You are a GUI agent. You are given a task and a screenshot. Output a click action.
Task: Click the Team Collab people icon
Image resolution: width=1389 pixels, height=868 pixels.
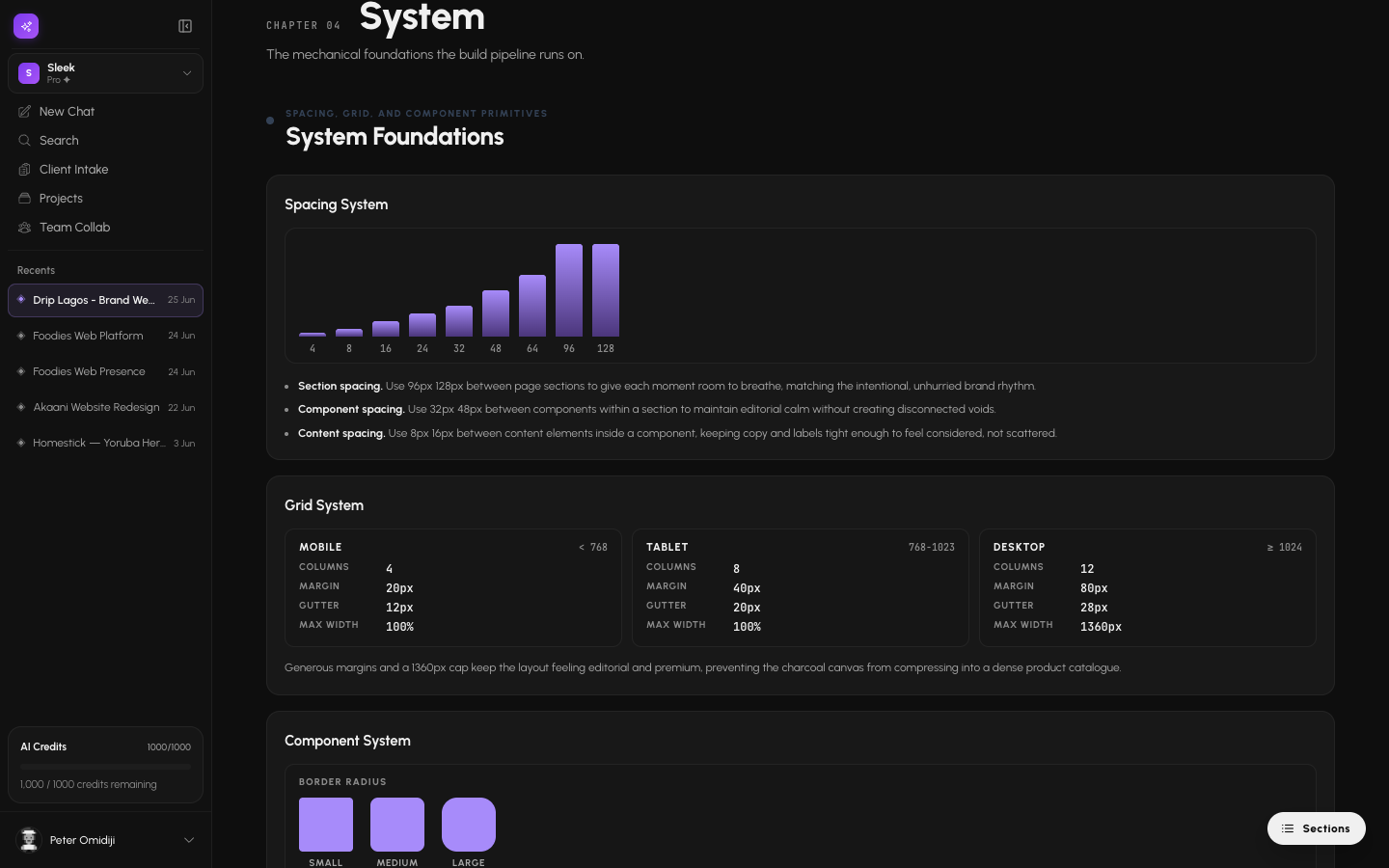point(25,228)
